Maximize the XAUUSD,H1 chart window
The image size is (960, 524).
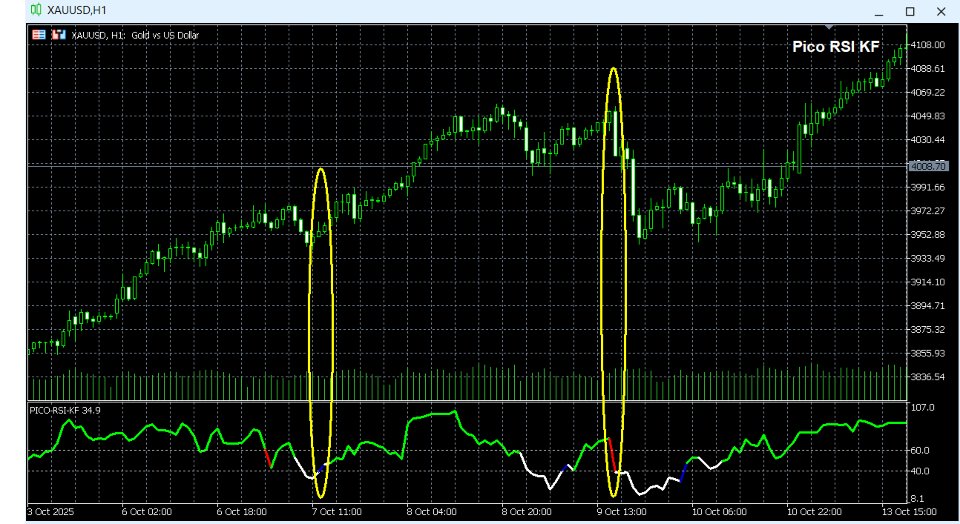[910, 12]
